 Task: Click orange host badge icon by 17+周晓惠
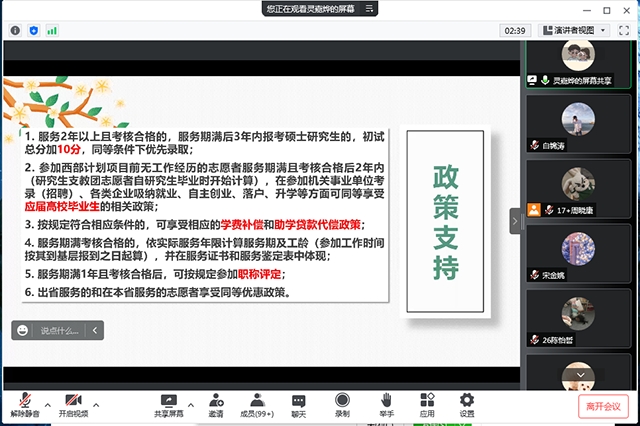pyautogui.click(x=534, y=210)
